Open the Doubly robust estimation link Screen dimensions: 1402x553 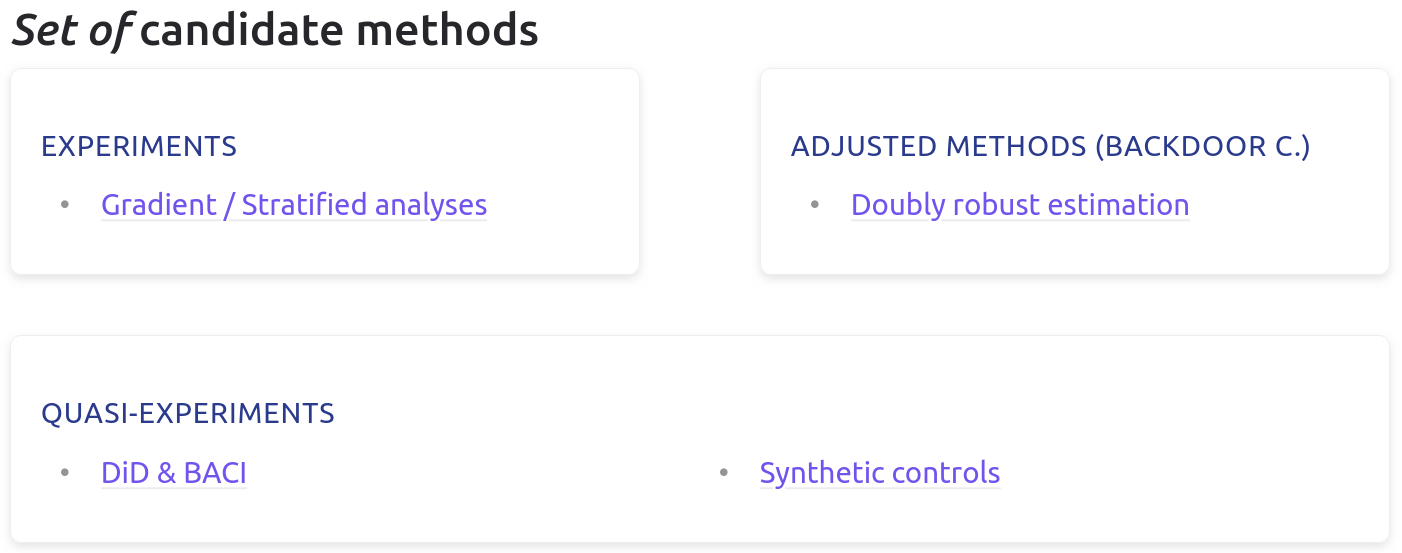pos(1019,205)
